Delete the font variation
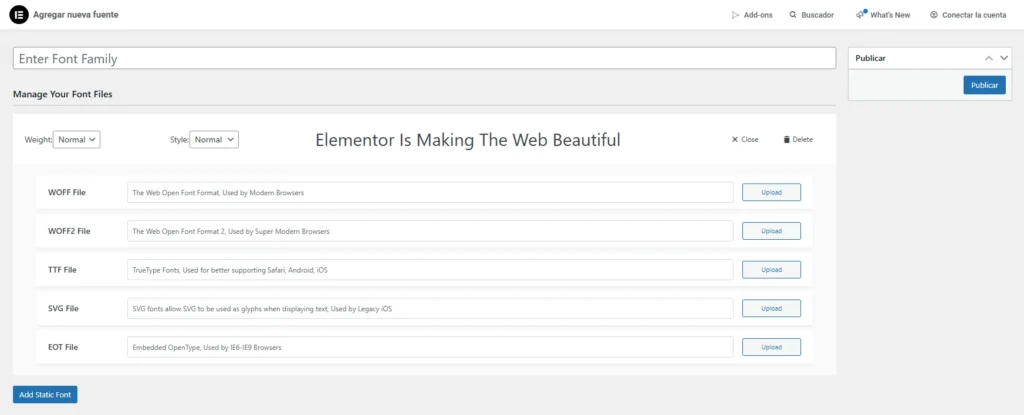1024x415 pixels. 797,140
